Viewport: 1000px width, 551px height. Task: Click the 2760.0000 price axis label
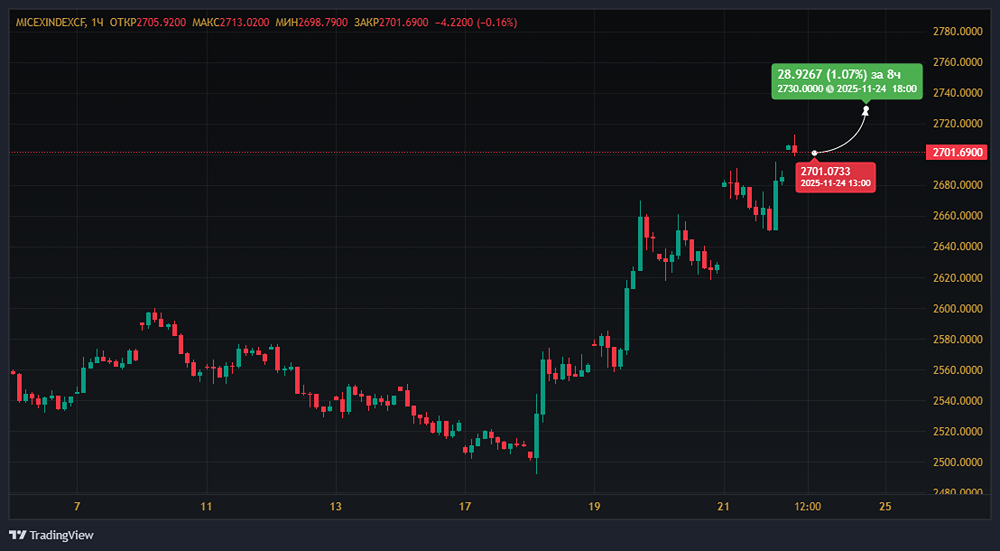[957, 62]
